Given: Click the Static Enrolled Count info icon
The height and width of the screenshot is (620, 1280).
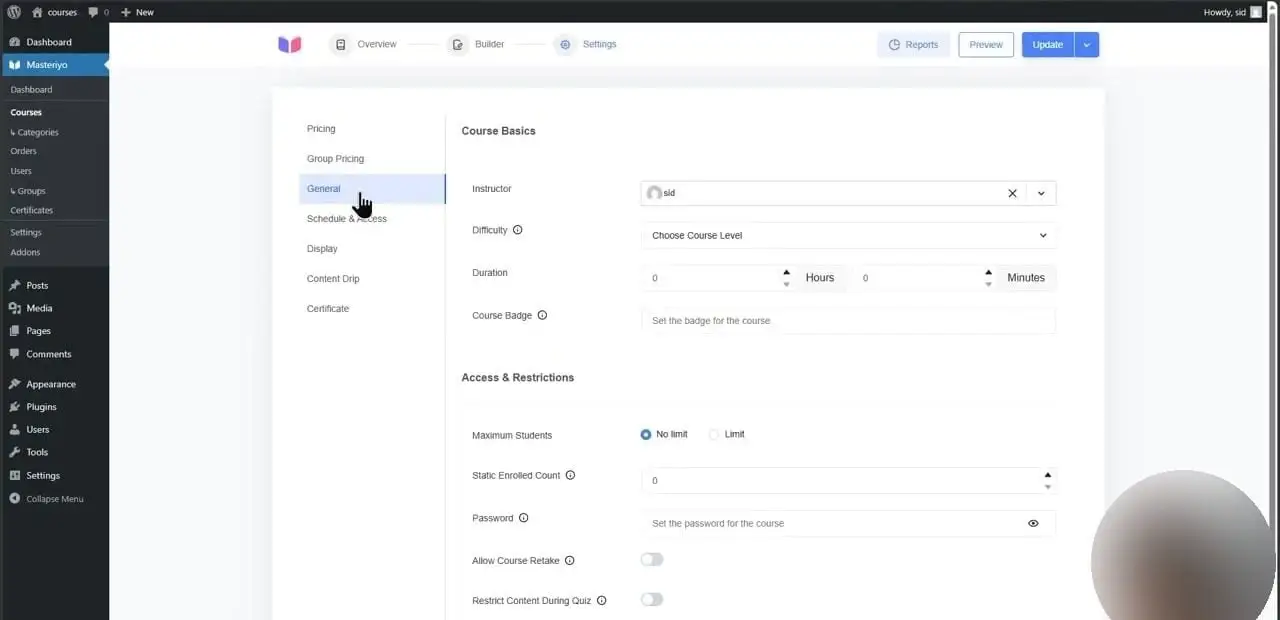Looking at the screenshot, I should 570,475.
